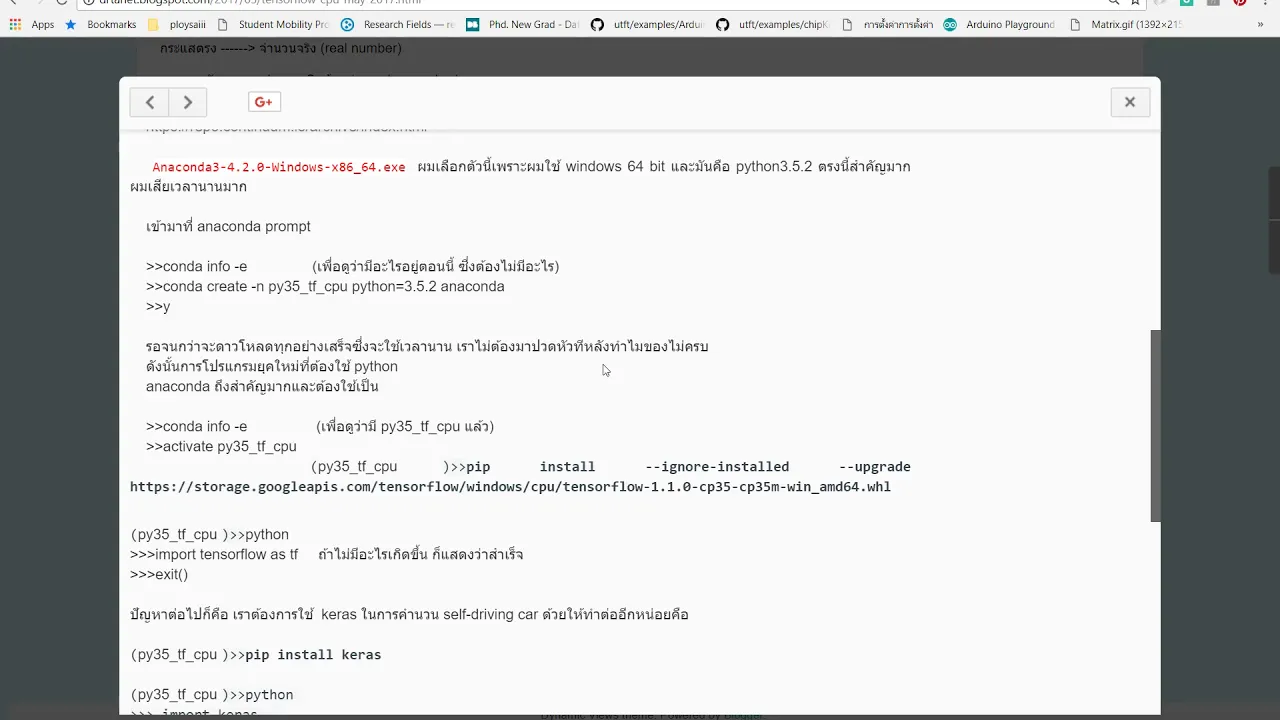Screen dimensions: 1280x720
Task: Click the Anaconda3-4.2.0-Windows-x86_64.exe red text
Action: coord(279,167)
